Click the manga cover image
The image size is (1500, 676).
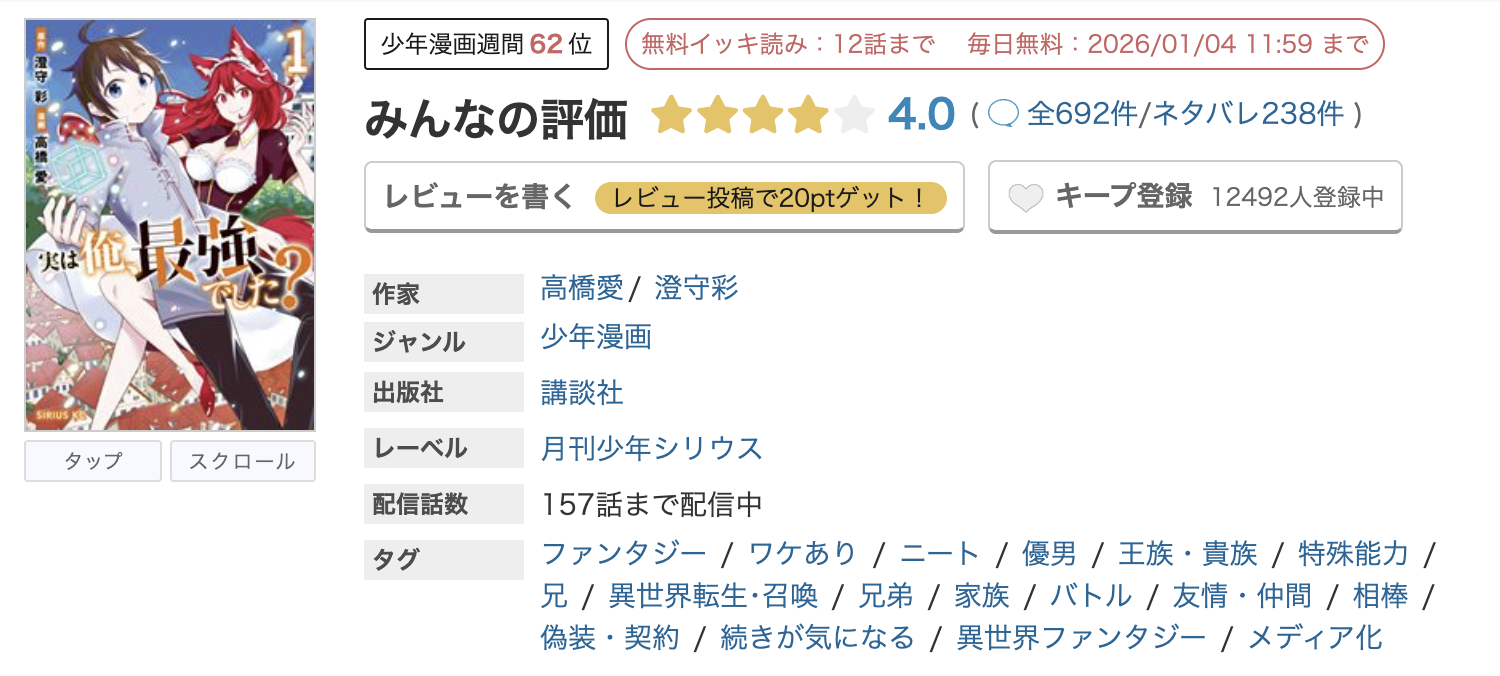pyautogui.click(x=169, y=218)
